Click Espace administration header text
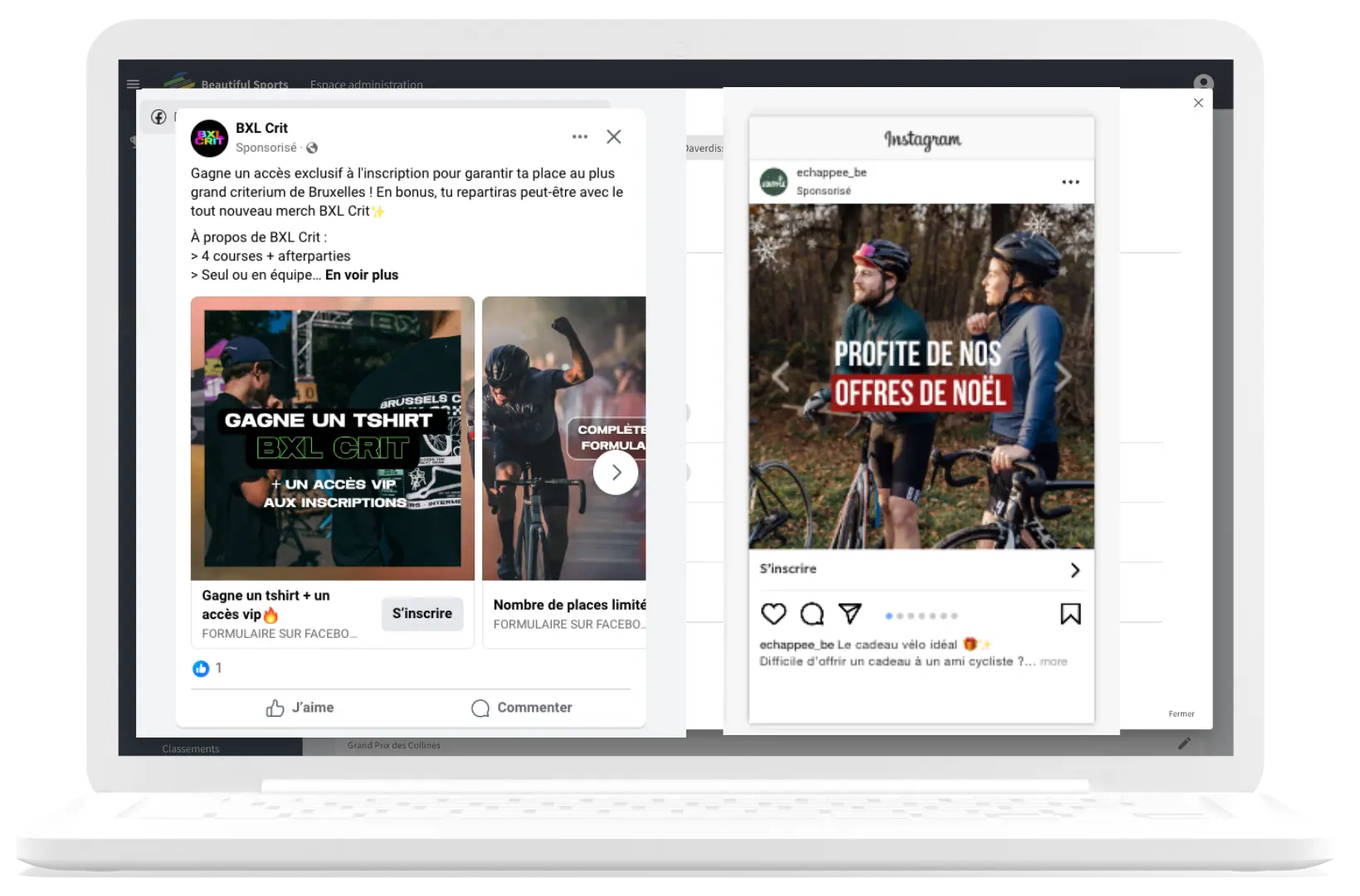The height and width of the screenshot is (896, 1360). tap(366, 84)
